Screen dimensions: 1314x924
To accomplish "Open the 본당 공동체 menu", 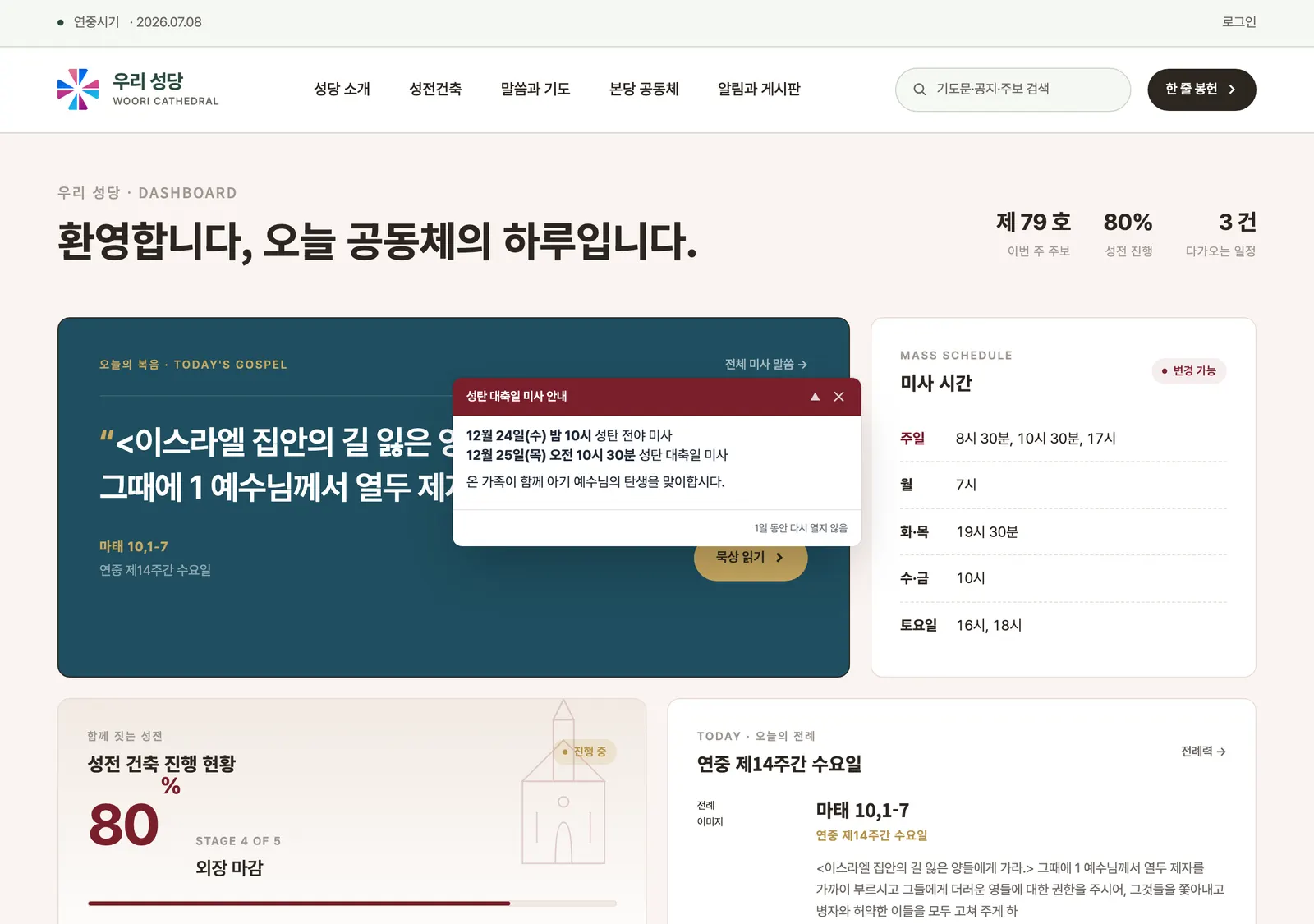I will click(x=644, y=89).
